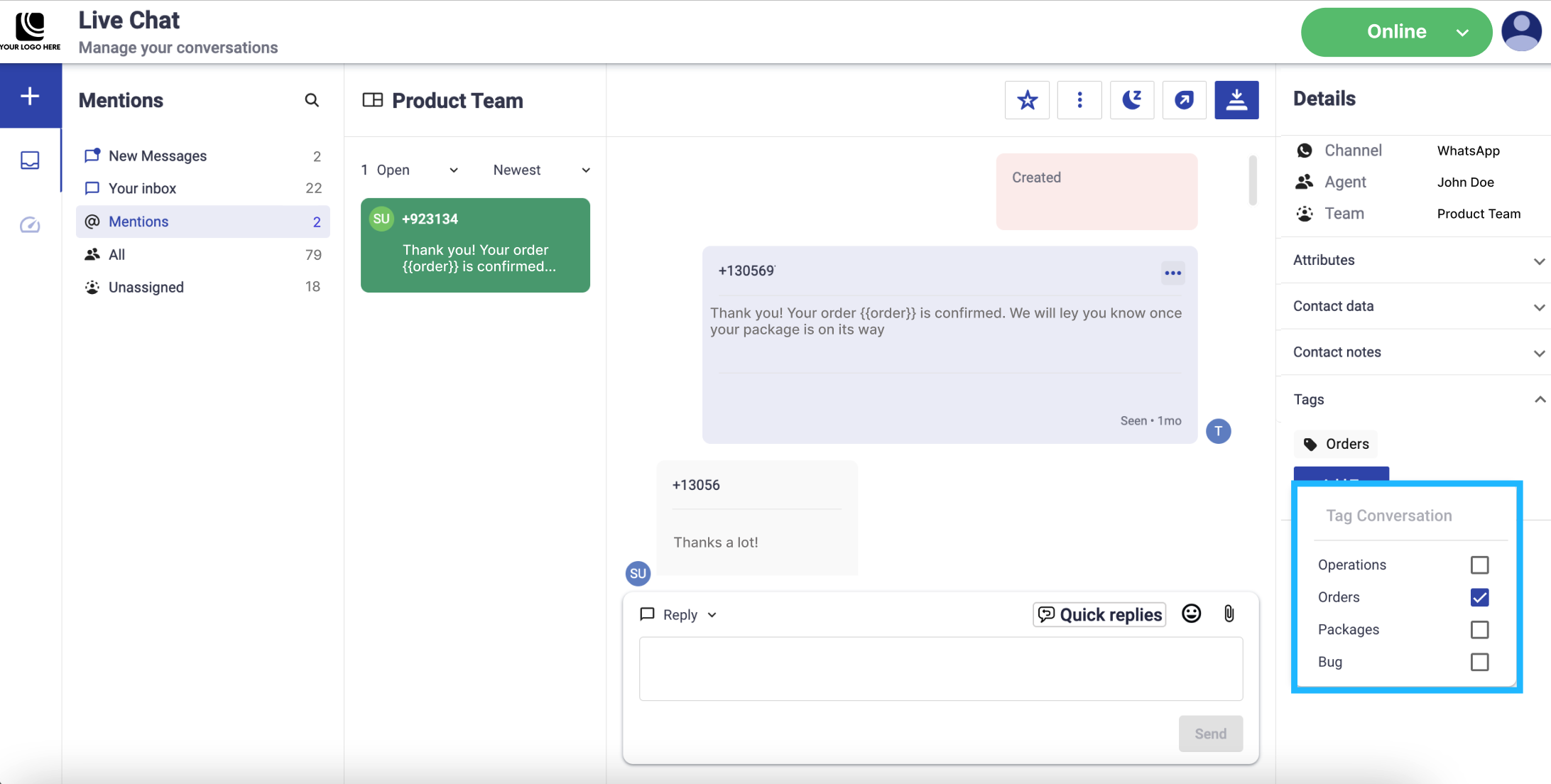Click the Quick replies button

coord(1099,614)
